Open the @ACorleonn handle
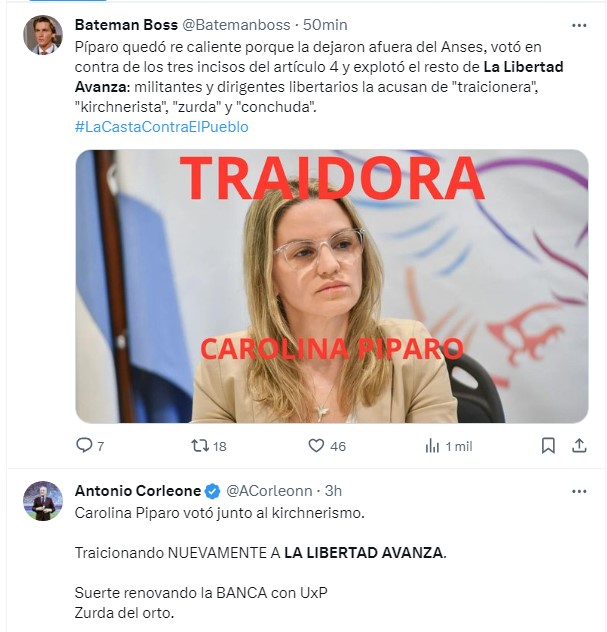Viewport: 607px width, 632px height. (x=269, y=491)
